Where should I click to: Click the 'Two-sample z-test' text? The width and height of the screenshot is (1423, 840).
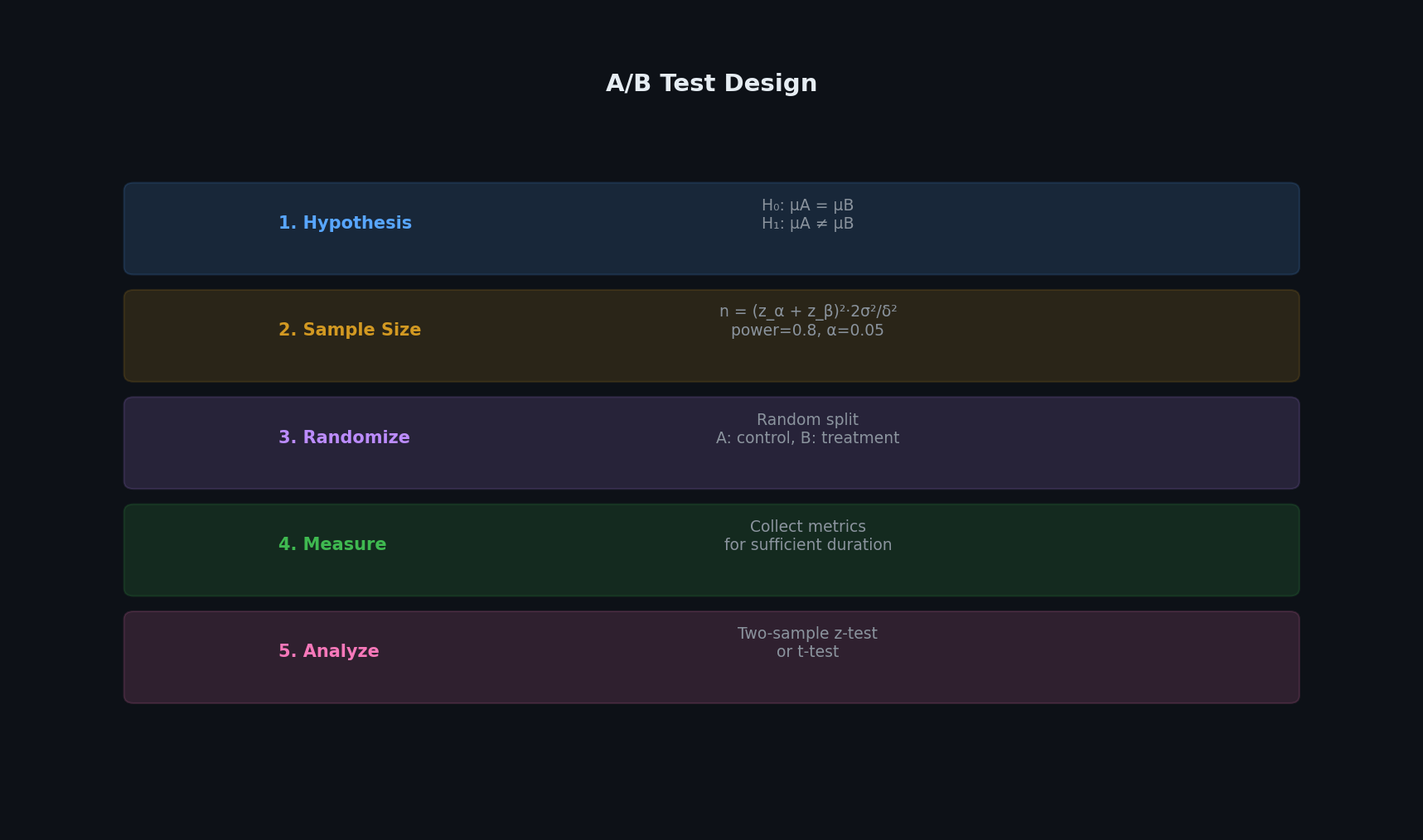tap(807, 634)
